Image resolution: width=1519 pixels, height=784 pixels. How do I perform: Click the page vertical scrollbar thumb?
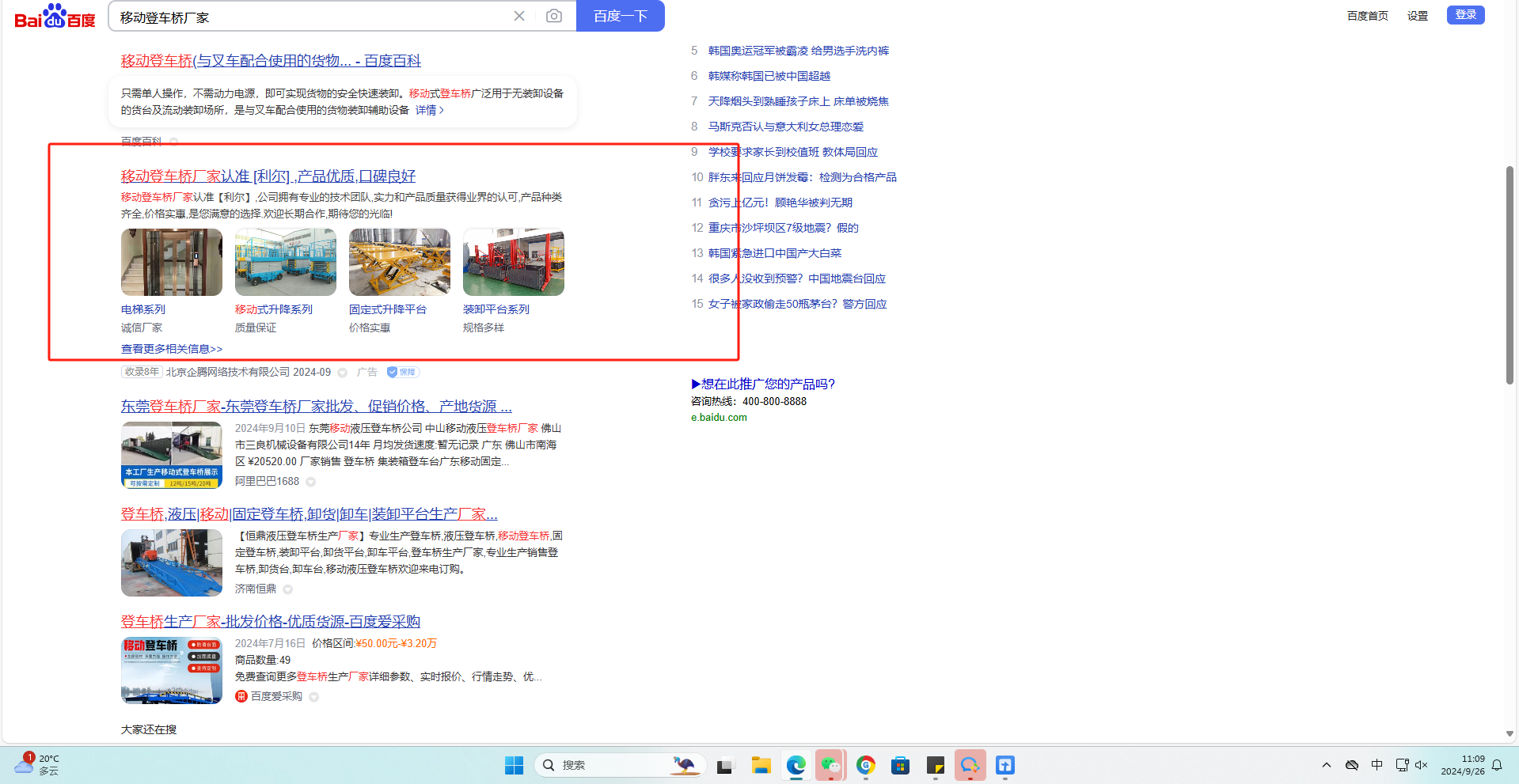click(x=1510, y=275)
